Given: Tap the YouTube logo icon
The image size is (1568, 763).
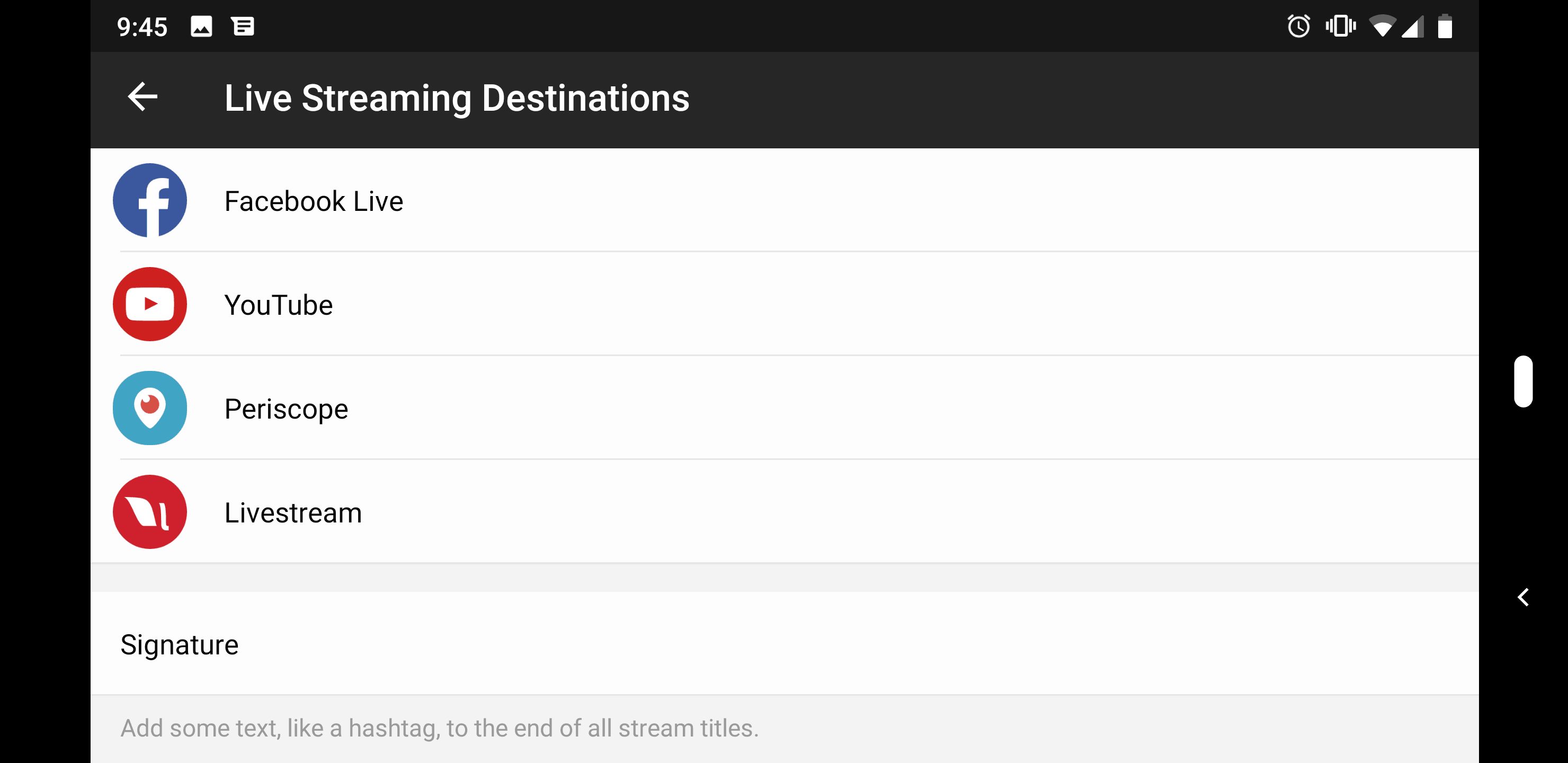Looking at the screenshot, I should click(150, 304).
